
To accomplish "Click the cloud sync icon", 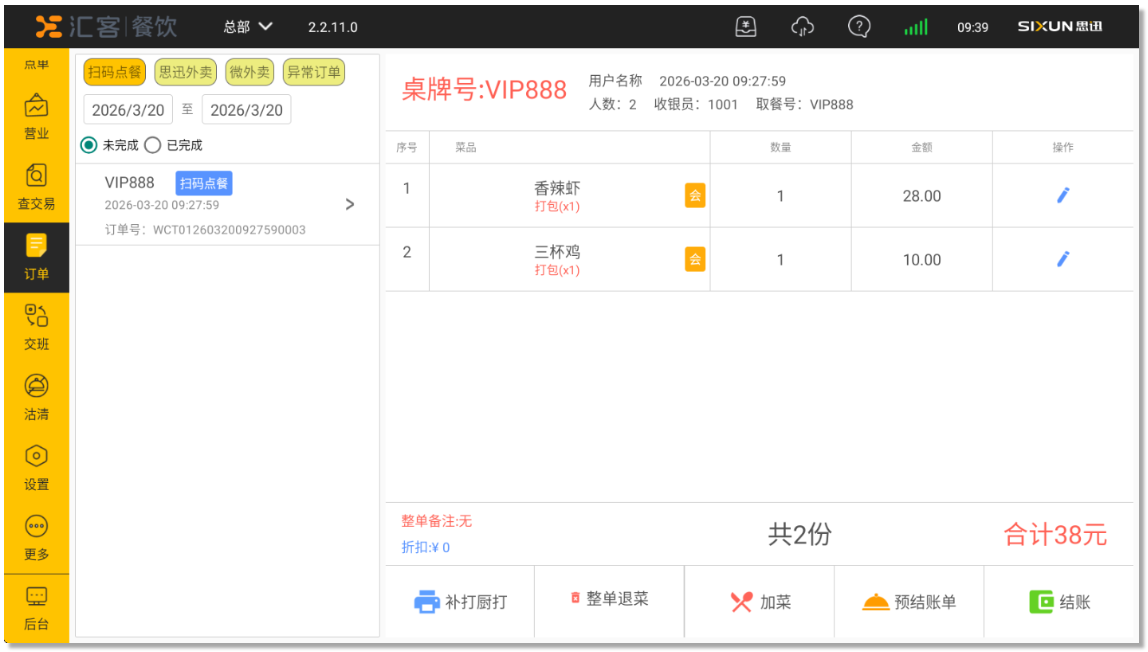I will [x=802, y=27].
